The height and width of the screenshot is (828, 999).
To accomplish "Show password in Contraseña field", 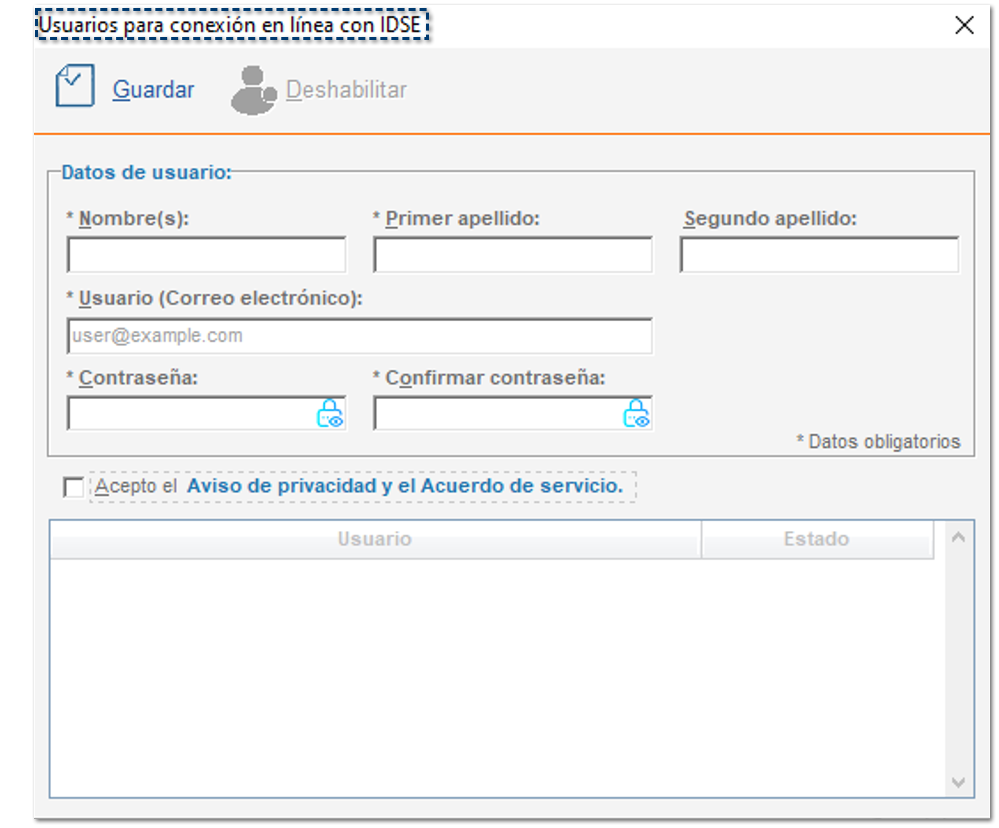I will coord(330,414).
